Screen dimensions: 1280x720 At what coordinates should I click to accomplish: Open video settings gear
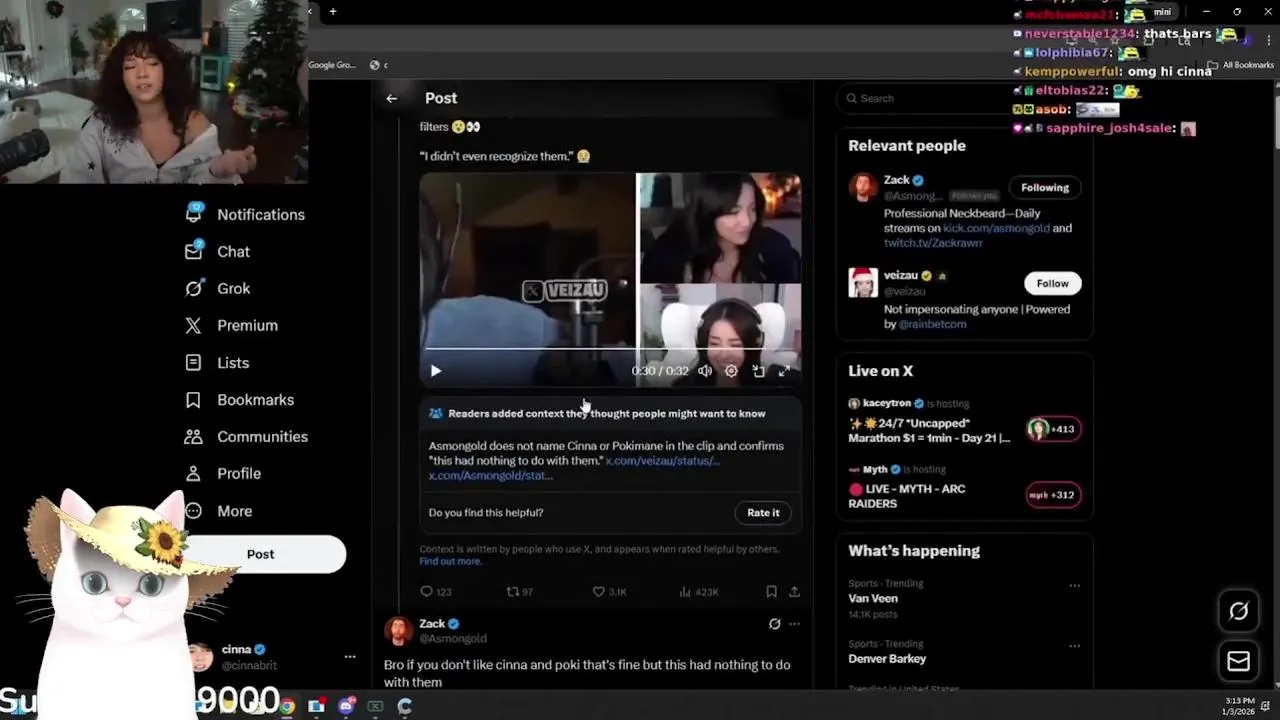(x=731, y=371)
